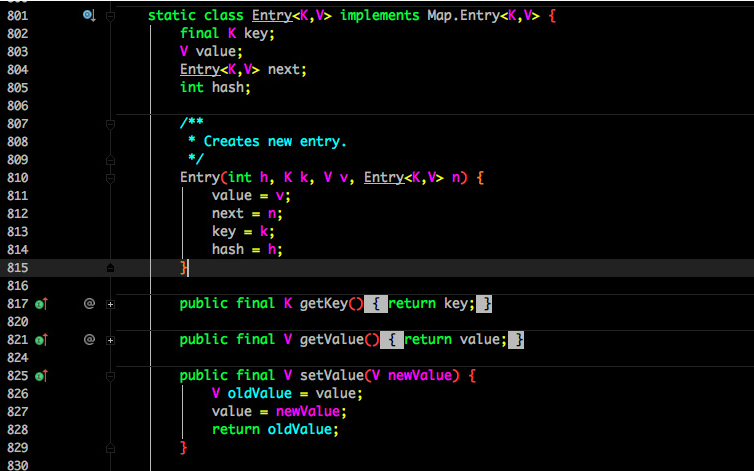Click line number 816 in the gutter
The width and height of the screenshot is (754, 471).
[x=17, y=286]
